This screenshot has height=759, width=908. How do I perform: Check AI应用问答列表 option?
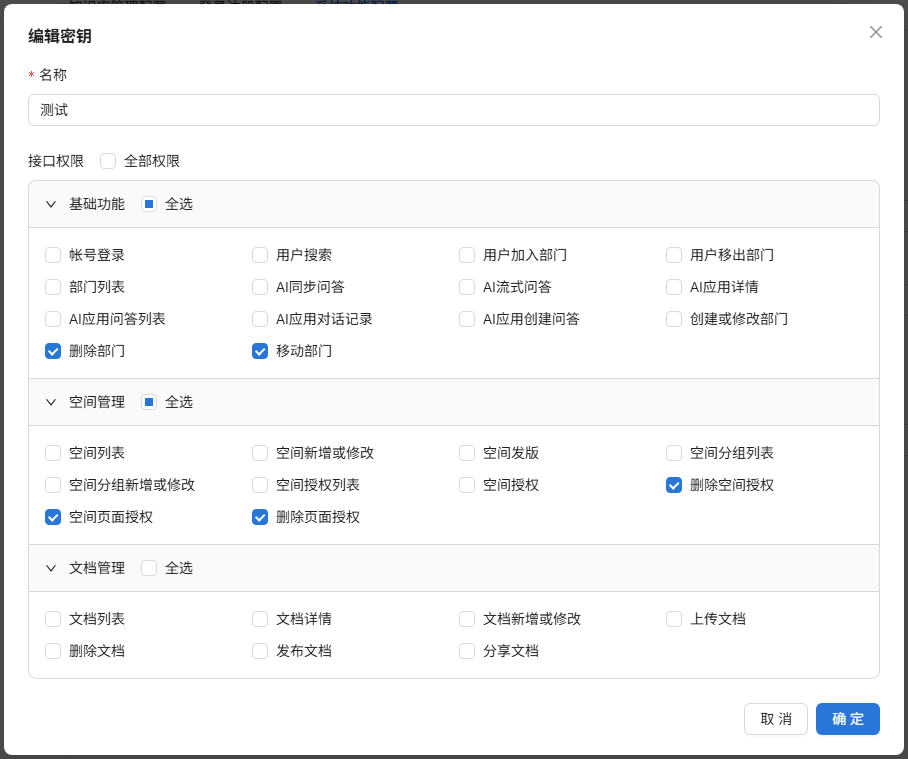[53, 319]
